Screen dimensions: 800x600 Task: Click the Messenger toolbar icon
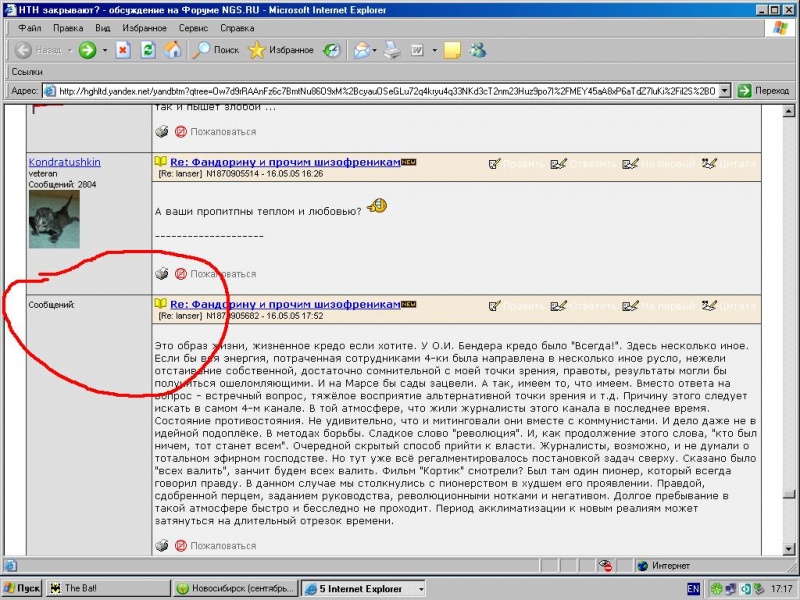(x=478, y=50)
